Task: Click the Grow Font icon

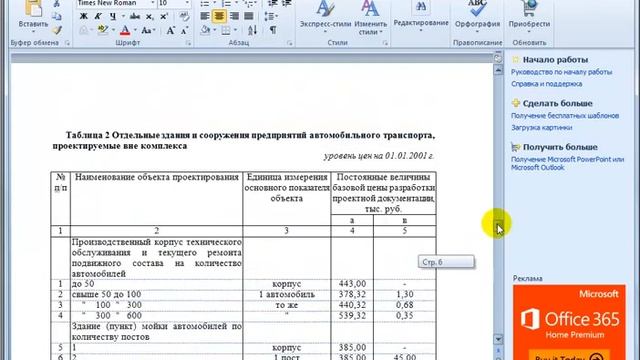Action: click(x=170, y=30)
